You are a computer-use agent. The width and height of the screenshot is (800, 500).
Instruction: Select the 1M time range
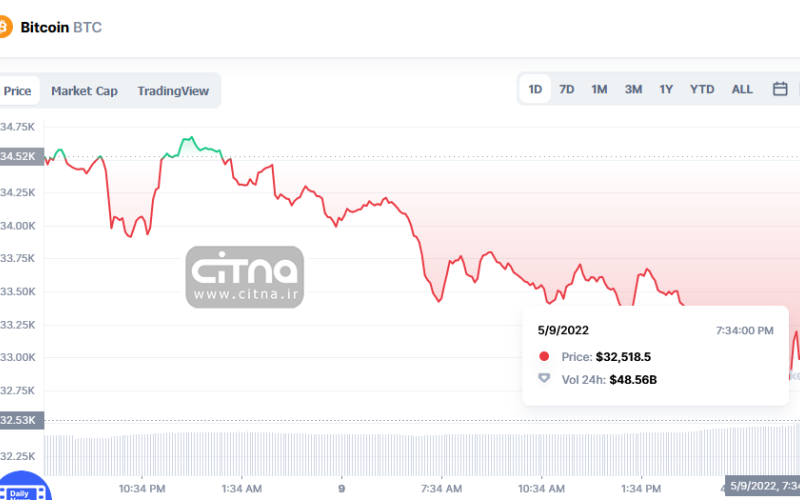click(x=599, y=89)
